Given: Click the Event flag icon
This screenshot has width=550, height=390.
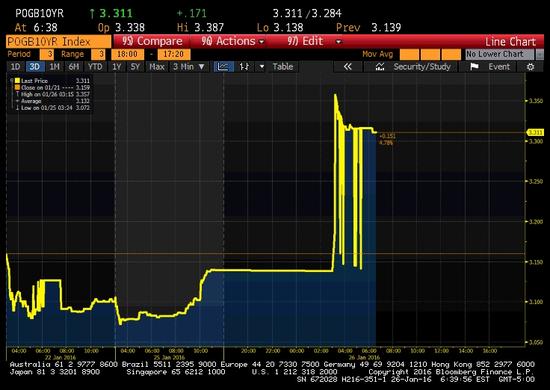Looking at the screenshot, I should point(474,67).
